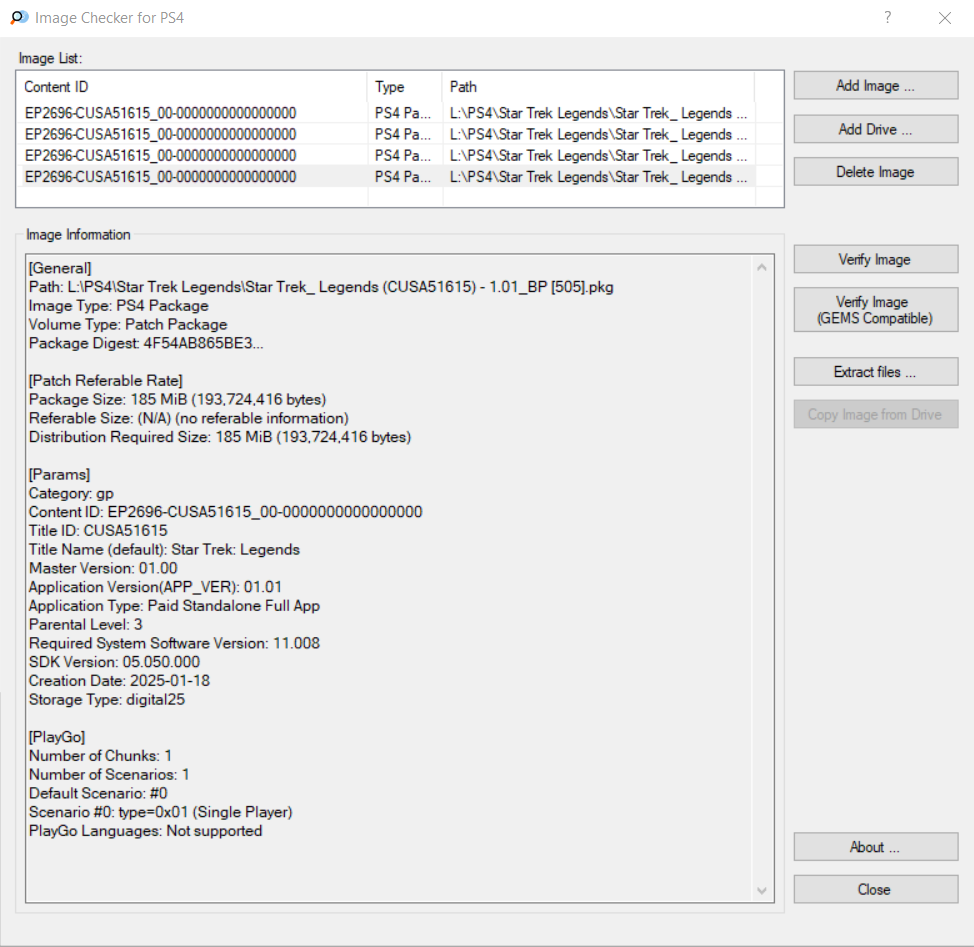
Task: Click the scroll-down arrow in Image Information box
Action: tap(762, 891)
